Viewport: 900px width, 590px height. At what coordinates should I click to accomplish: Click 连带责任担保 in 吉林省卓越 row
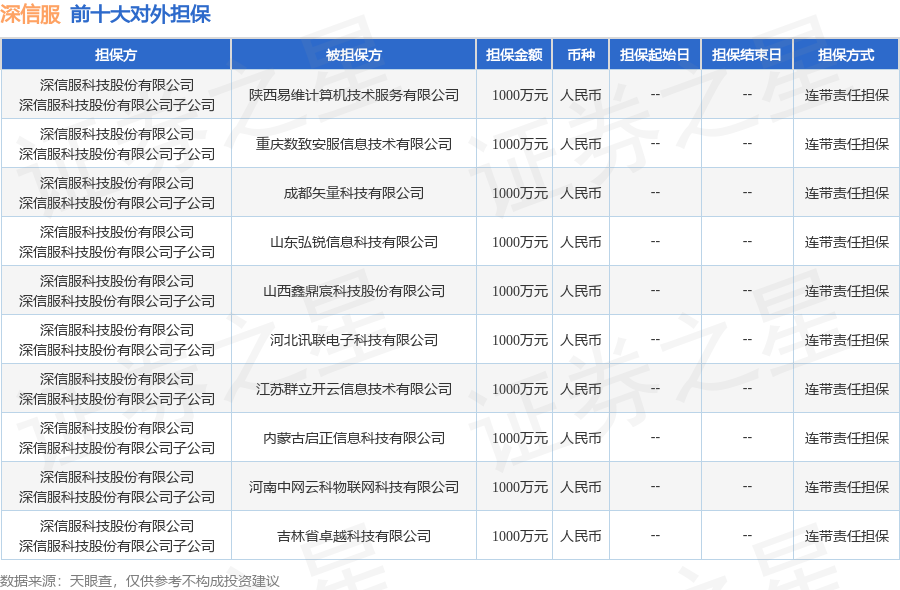tap(847, 535)
